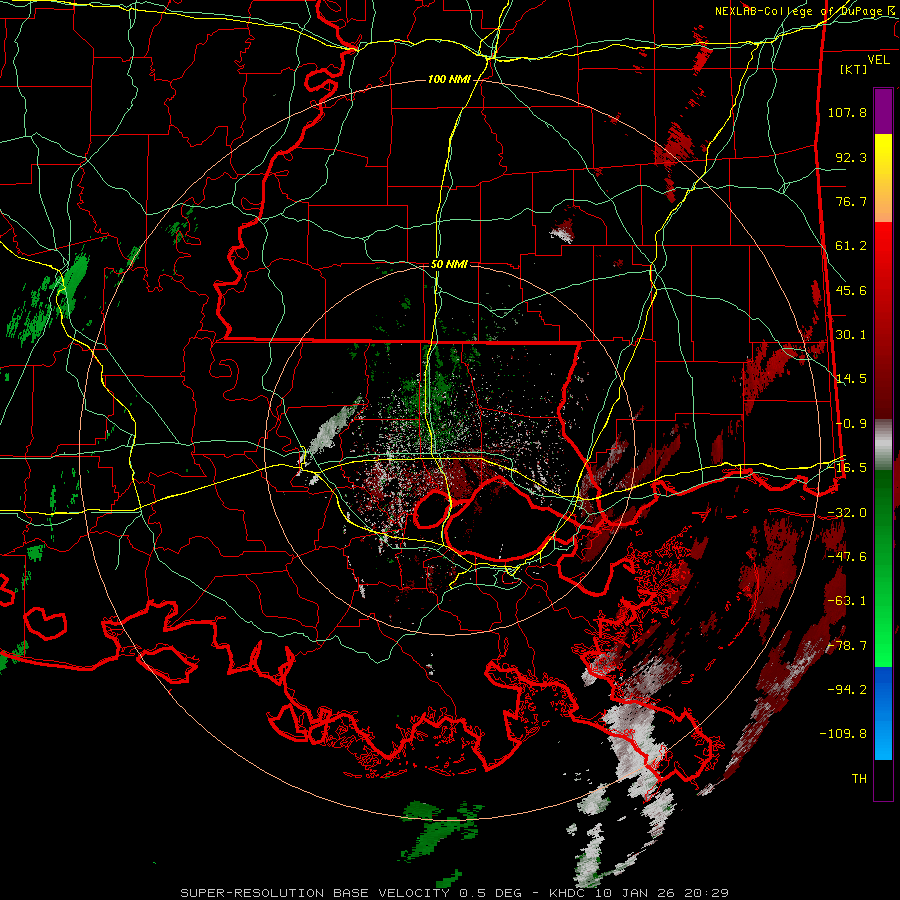Click the TH legend label

click(x=859, y=779)
